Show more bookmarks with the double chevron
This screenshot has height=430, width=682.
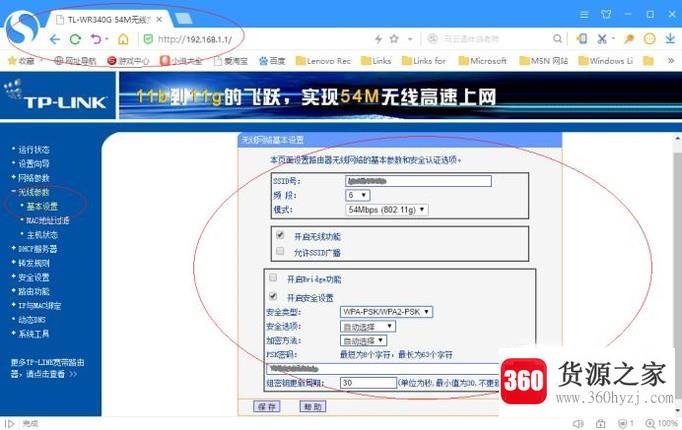tap(671, 61)
